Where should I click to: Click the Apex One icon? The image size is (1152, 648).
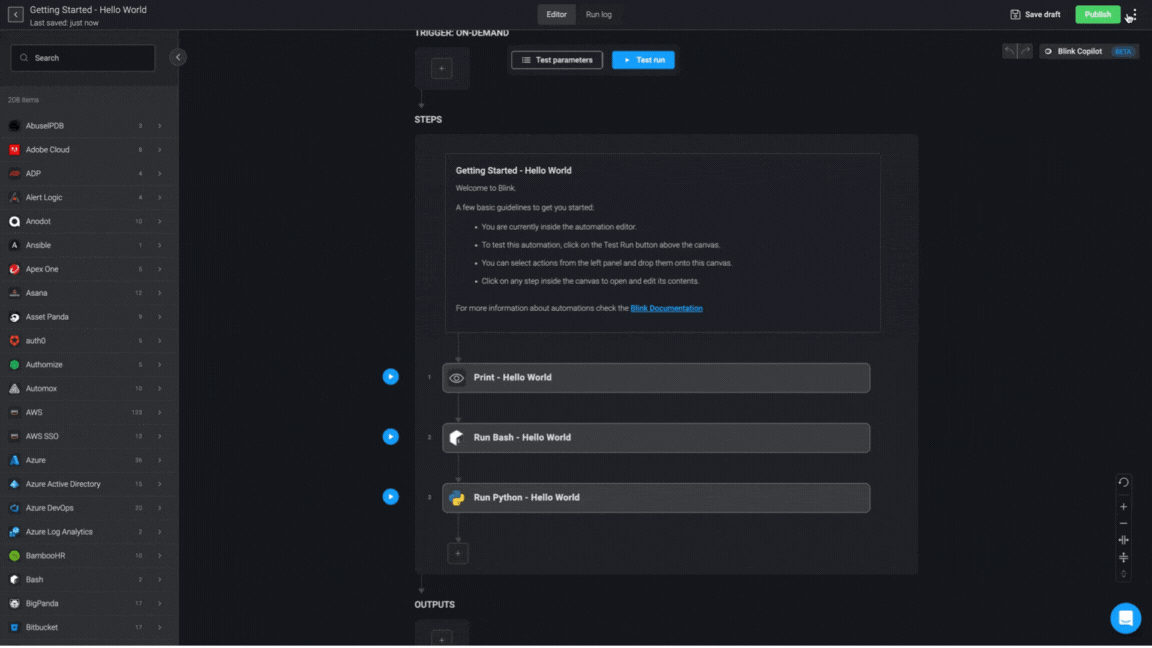14,269
